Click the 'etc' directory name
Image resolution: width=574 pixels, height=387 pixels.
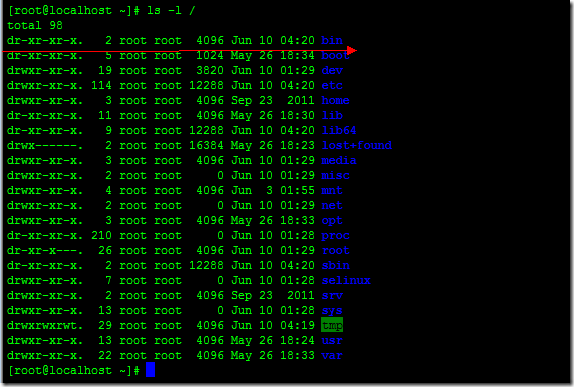point(332,85)
